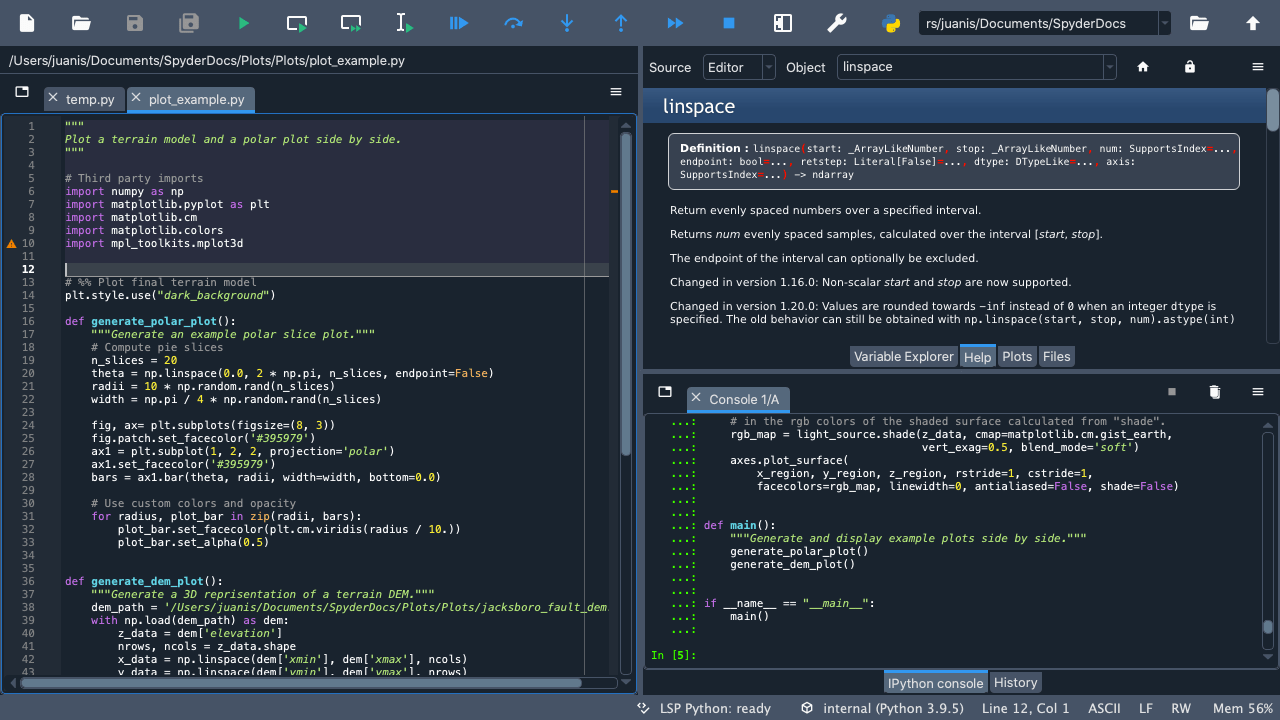
Task: Click the RW permission status entry
Action: click(1181, 708)
